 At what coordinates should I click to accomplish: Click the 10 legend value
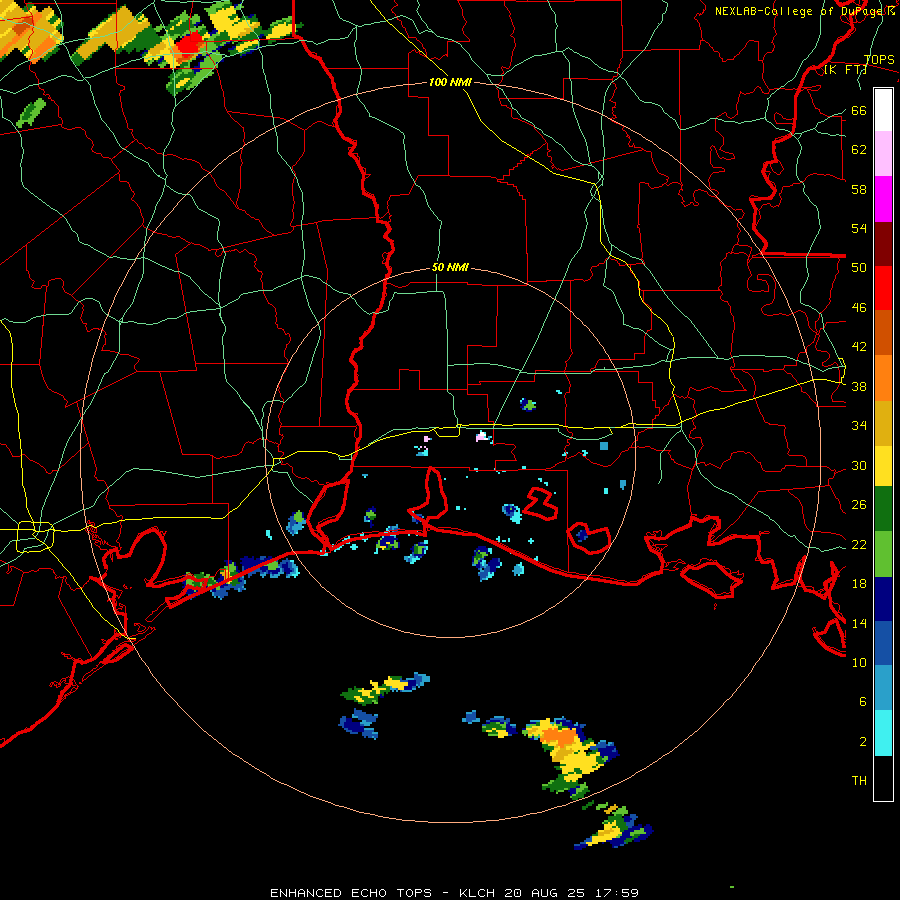pyautogui.click(x=859, y=663)
